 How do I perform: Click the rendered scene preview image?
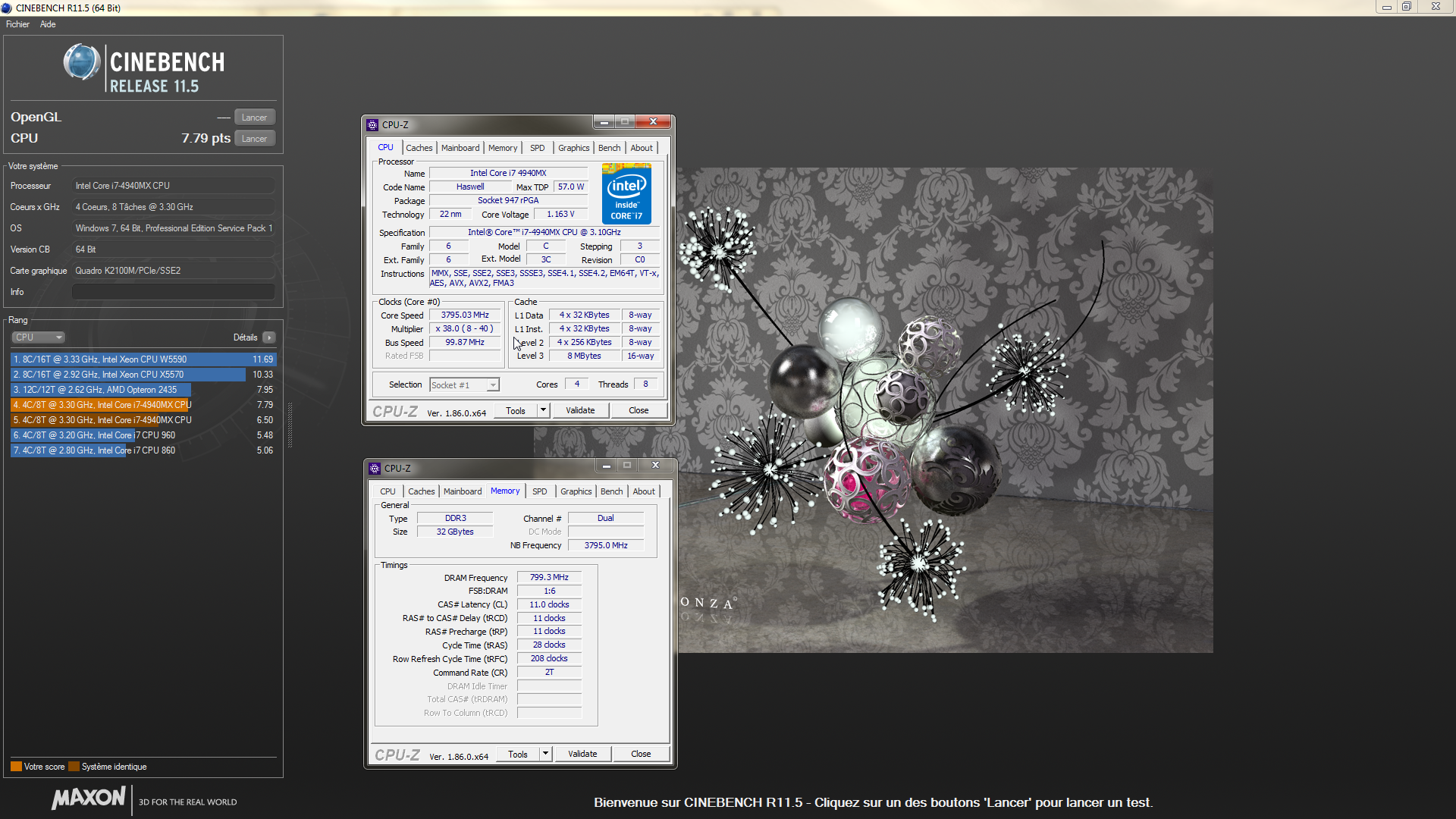coord(874,410)
